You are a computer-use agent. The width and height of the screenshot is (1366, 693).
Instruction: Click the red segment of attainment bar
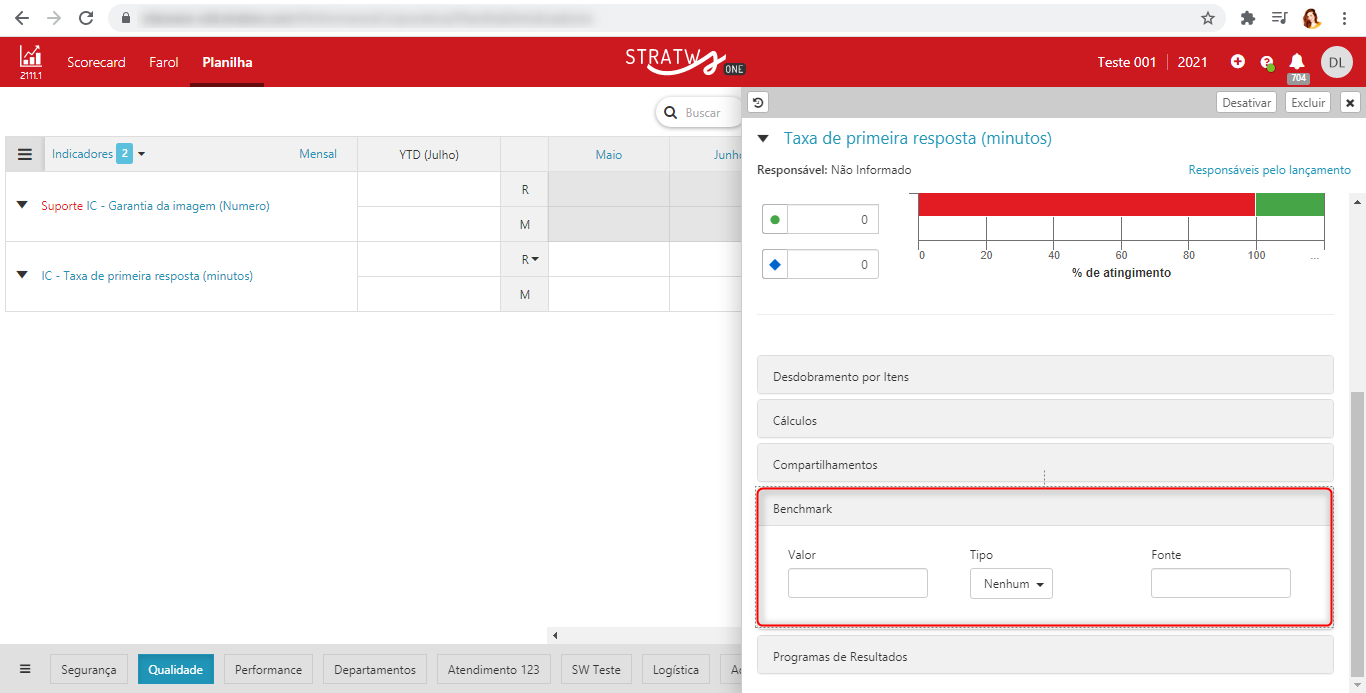[x=1087, y=204]
